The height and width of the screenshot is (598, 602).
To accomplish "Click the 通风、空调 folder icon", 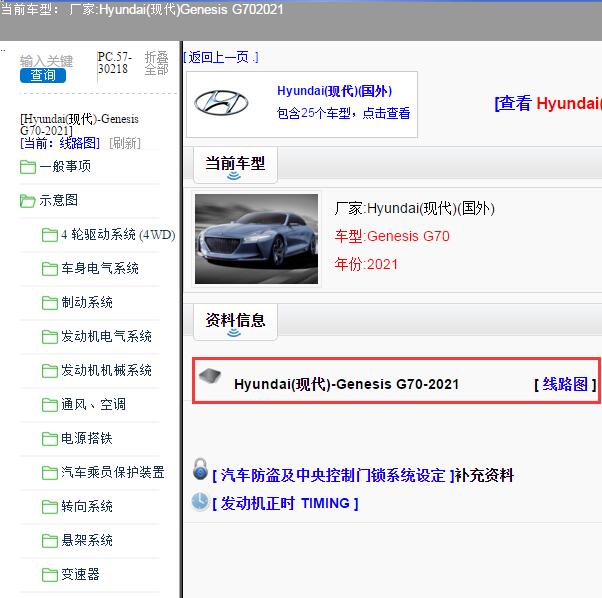I will (x=50, y=405).
